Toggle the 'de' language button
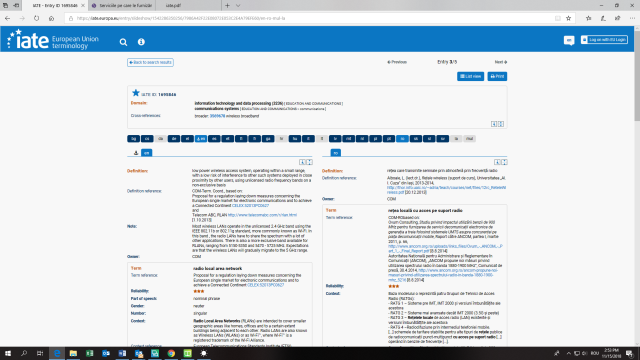 [174, 139]
